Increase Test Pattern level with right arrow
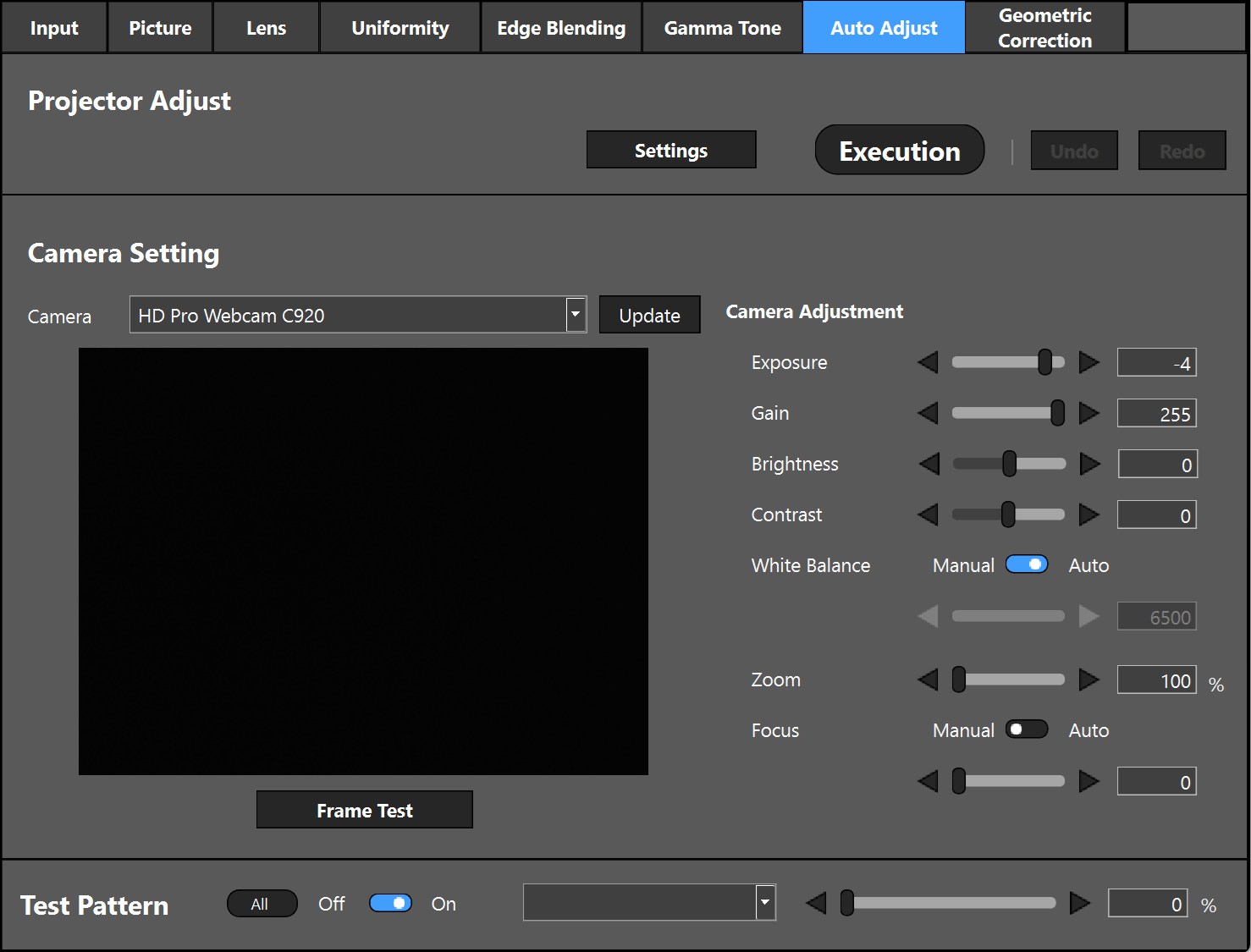The width and height of the screenshot is (1251, 952). [1079, 903]
